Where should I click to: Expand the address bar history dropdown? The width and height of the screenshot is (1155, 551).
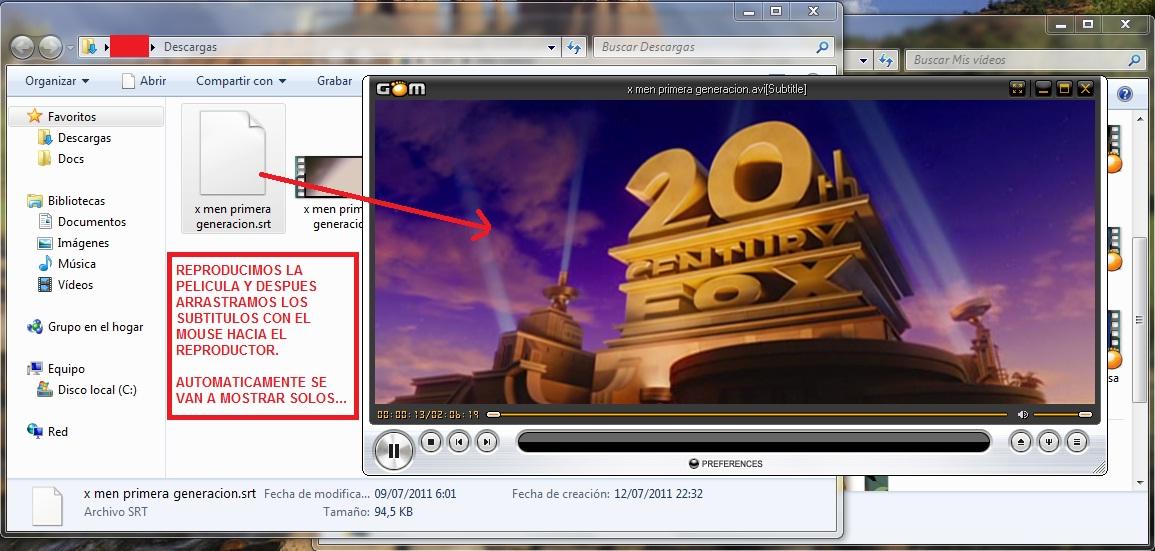click(552, 47)
